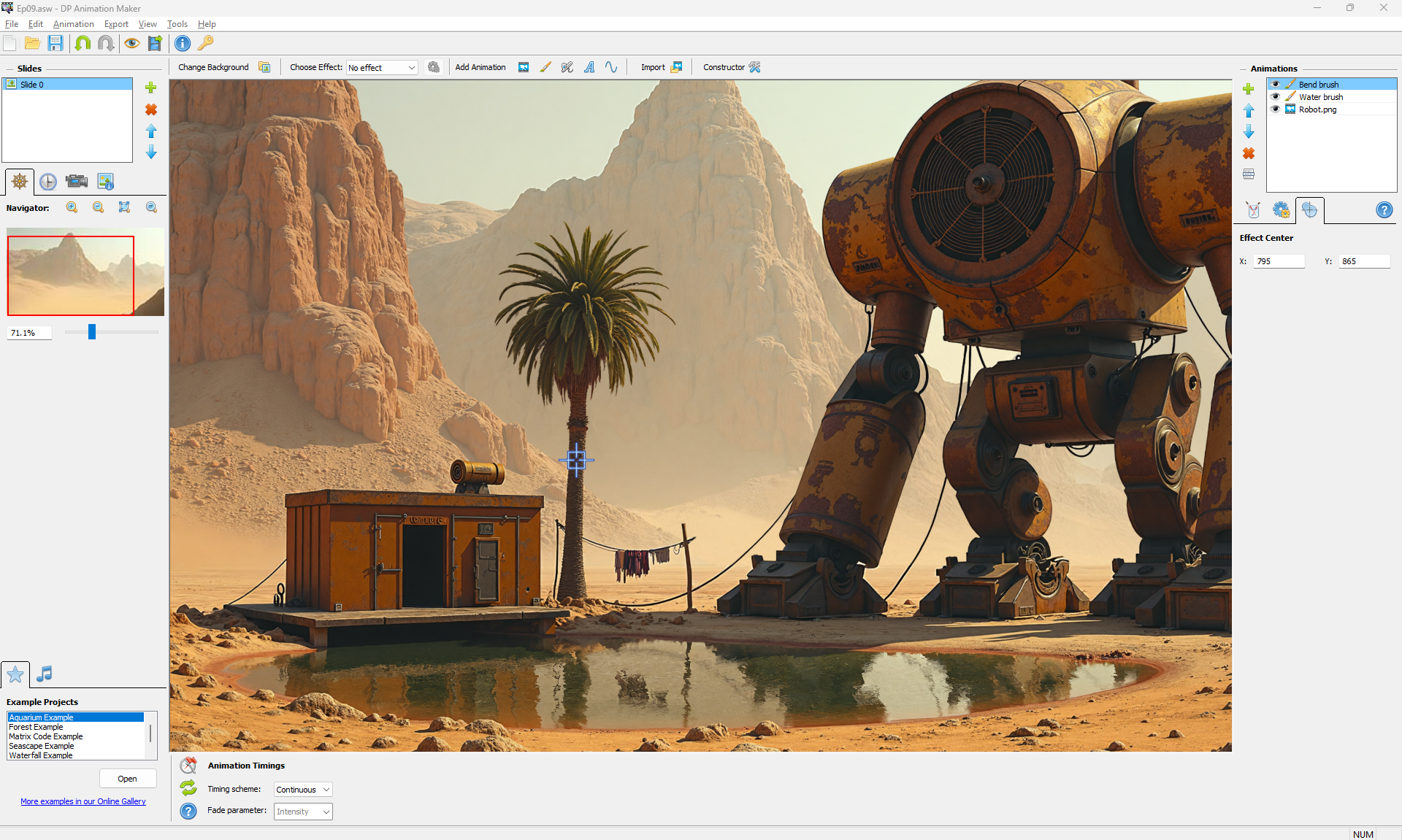
Task: Click the Constructor tools icon
Action: (x=755, y=67)
